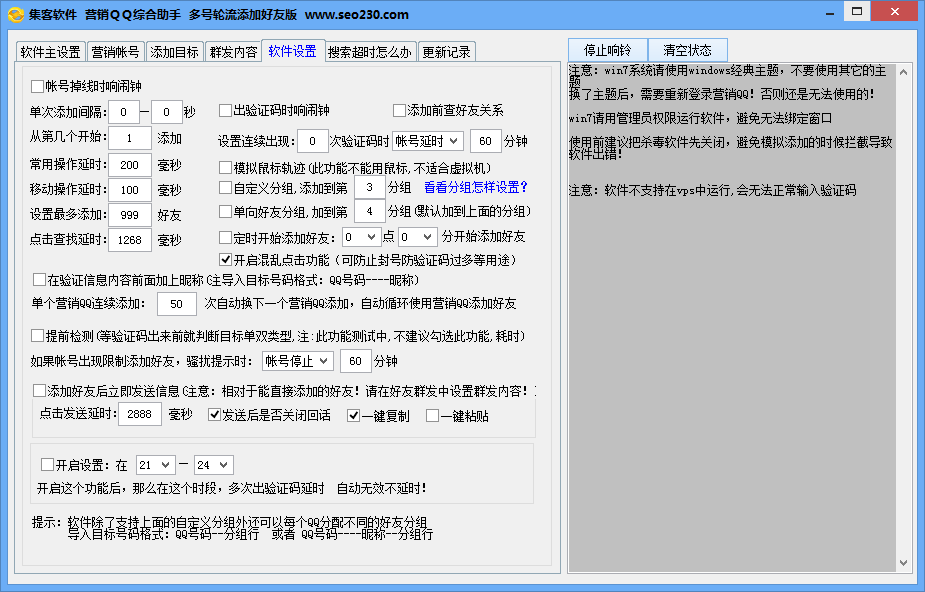
Task: Uncheck 开启混乱点击功能 option
Action: (226, 260)
